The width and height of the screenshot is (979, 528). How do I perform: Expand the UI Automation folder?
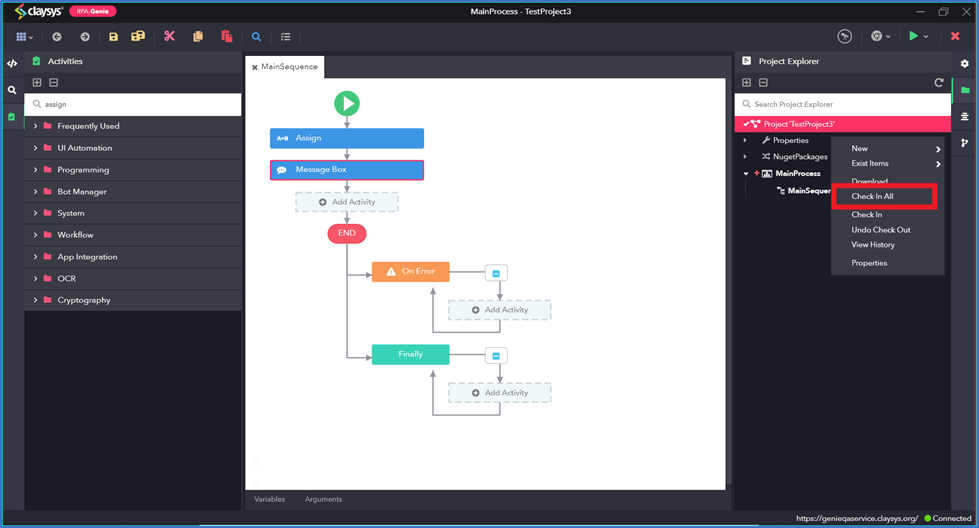point(36,148)
